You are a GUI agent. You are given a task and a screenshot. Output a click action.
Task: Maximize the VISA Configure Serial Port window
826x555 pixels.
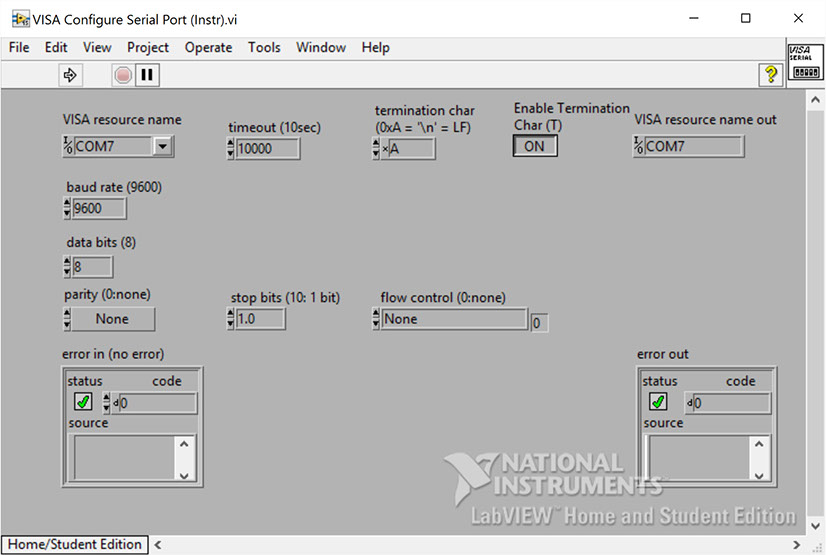pos(745,18)
